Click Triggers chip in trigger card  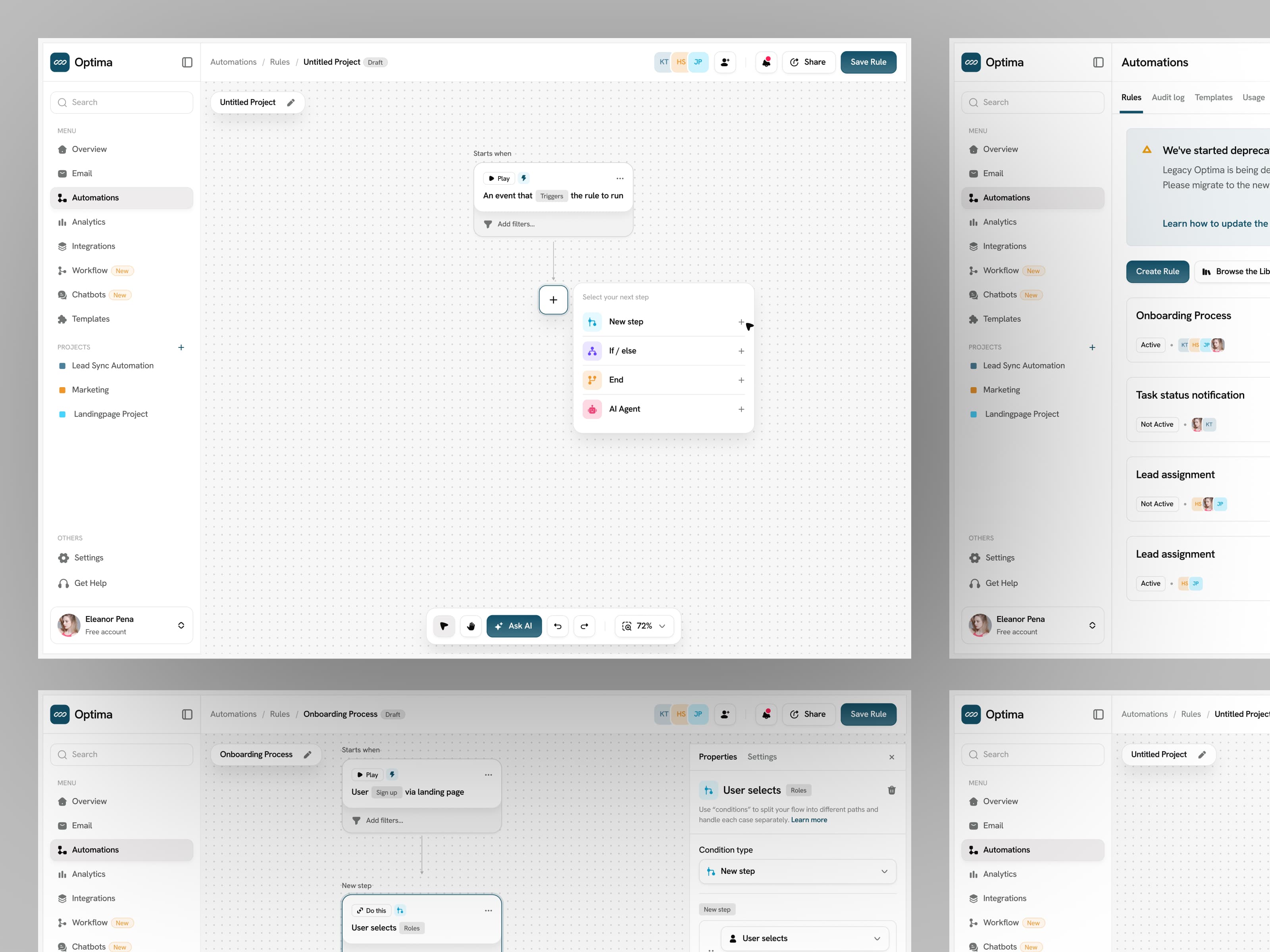[x=552, y=196]
